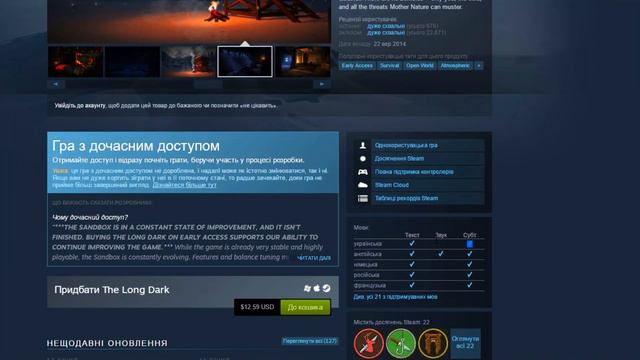Open recent reviews 'дуже схвальні' link
This screenshot has width=640, height=360.
pyautogui.click(x=386, y=26)
